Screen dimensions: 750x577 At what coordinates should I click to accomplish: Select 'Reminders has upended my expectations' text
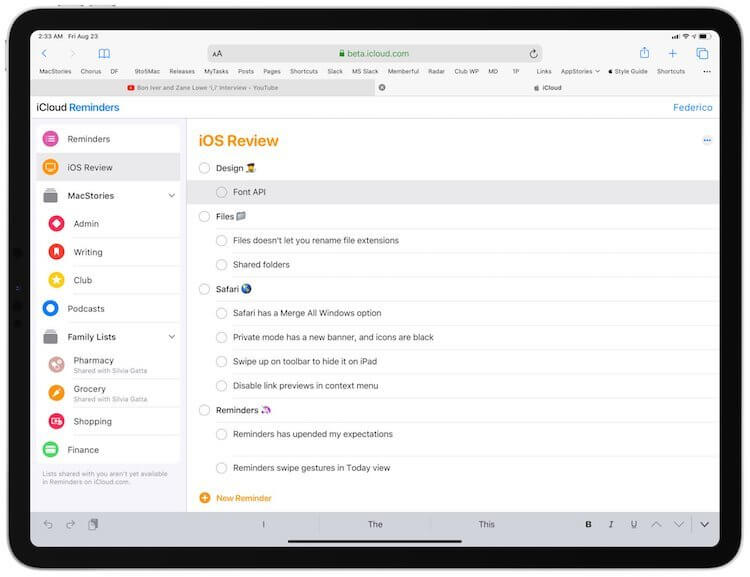pos(313,434)
